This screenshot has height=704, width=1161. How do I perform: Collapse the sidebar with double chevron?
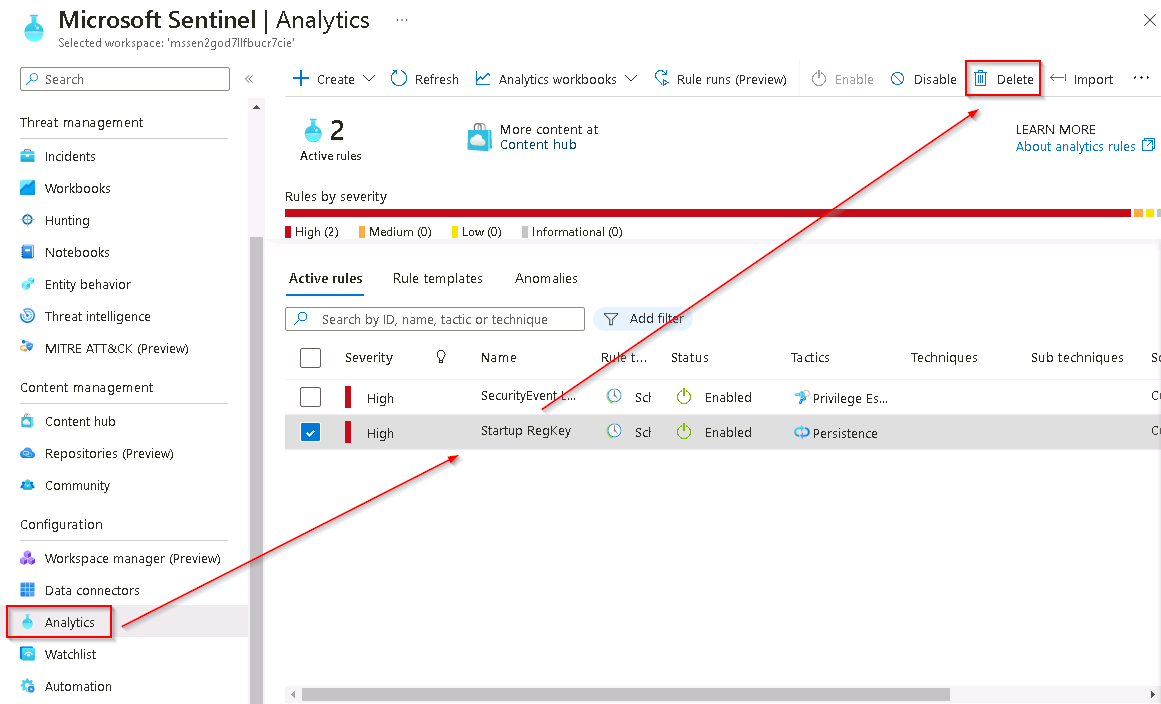pos(249,79)
